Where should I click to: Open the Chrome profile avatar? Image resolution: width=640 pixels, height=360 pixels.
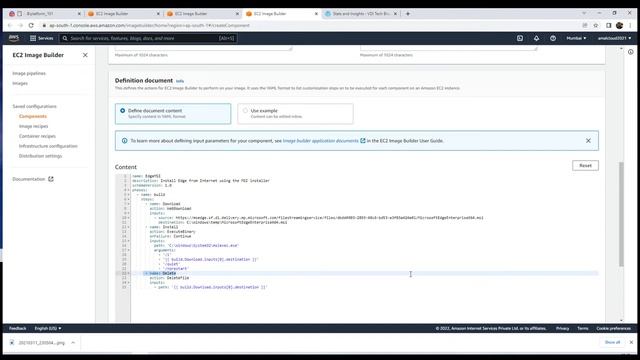click(x=619, y=25)
